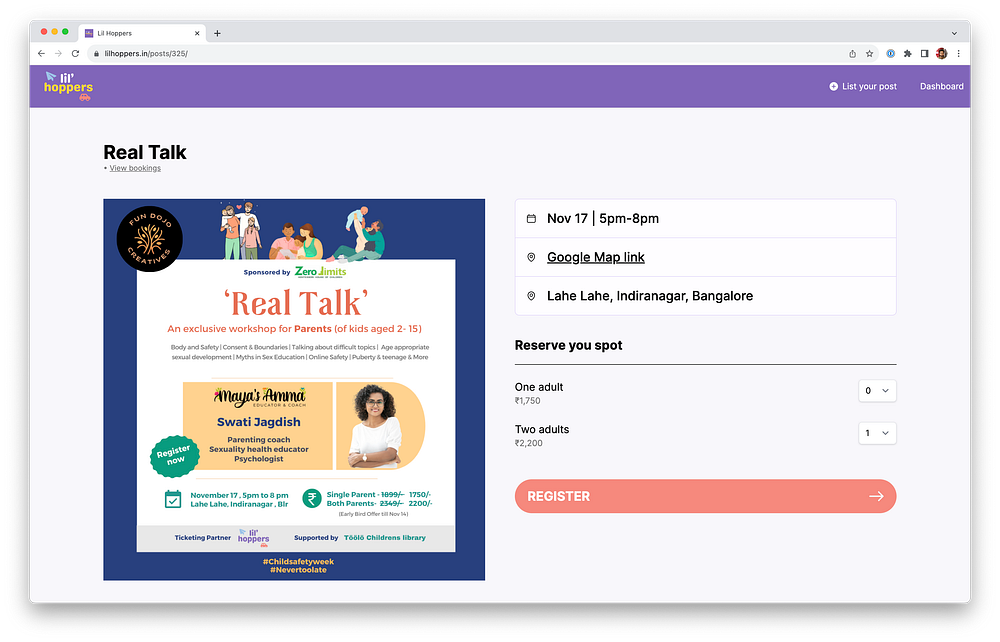Click the ₹1,750 price text

527,401
